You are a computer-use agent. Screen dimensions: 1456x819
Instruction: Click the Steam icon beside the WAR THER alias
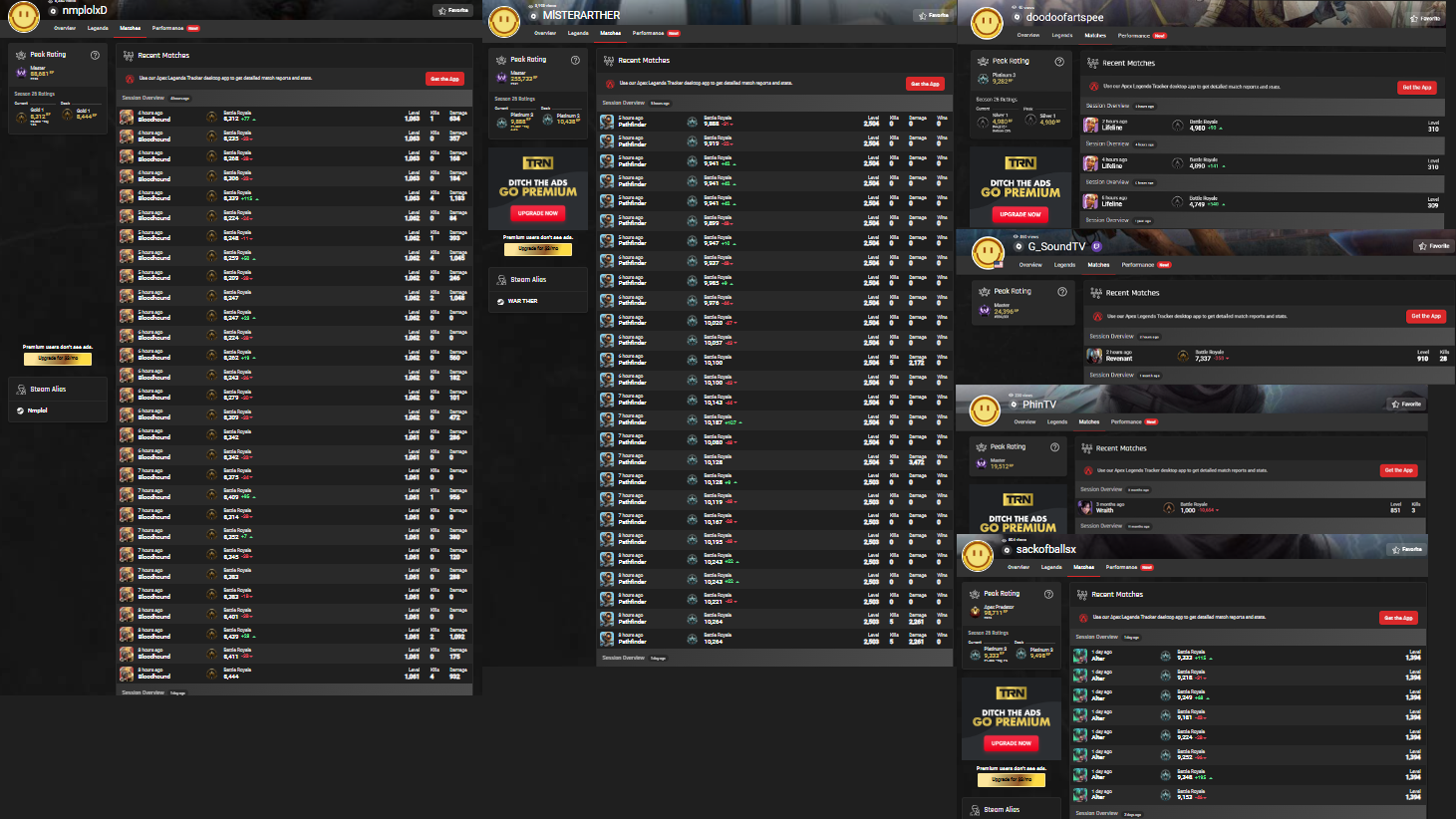pyautogui.click(x=500, y=301)
